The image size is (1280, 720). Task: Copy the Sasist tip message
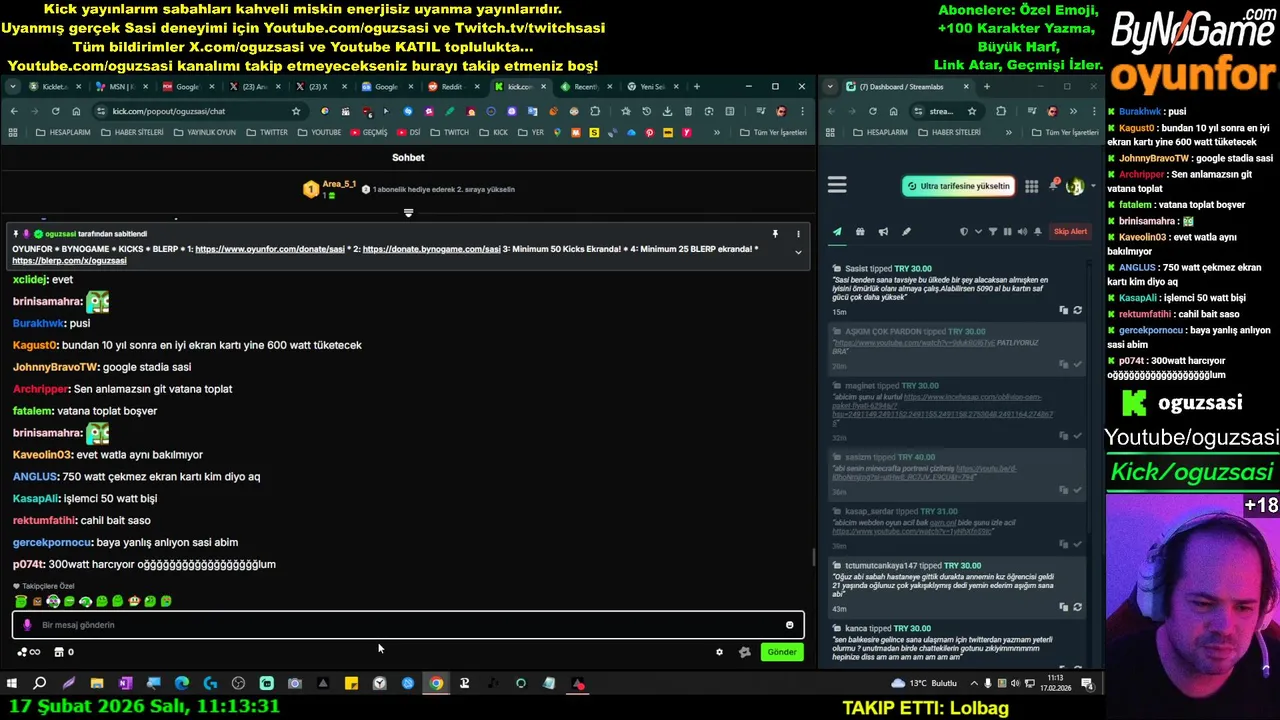[1063, 310]
